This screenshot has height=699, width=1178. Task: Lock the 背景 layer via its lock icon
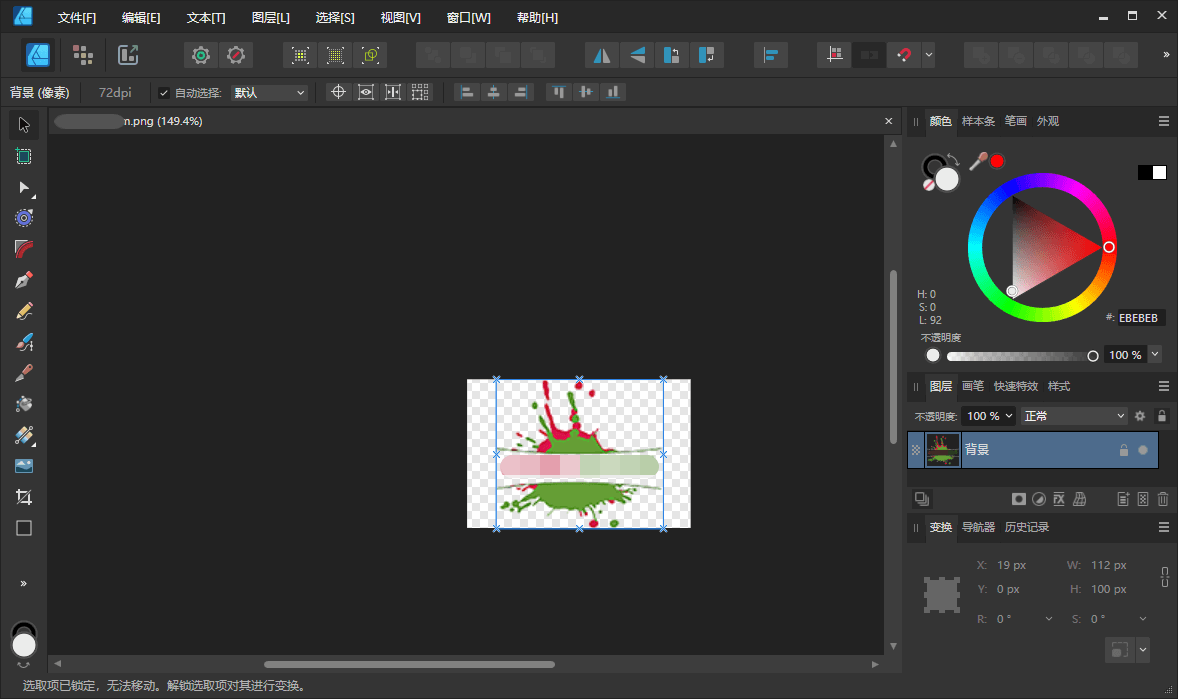pos(1124,450)
